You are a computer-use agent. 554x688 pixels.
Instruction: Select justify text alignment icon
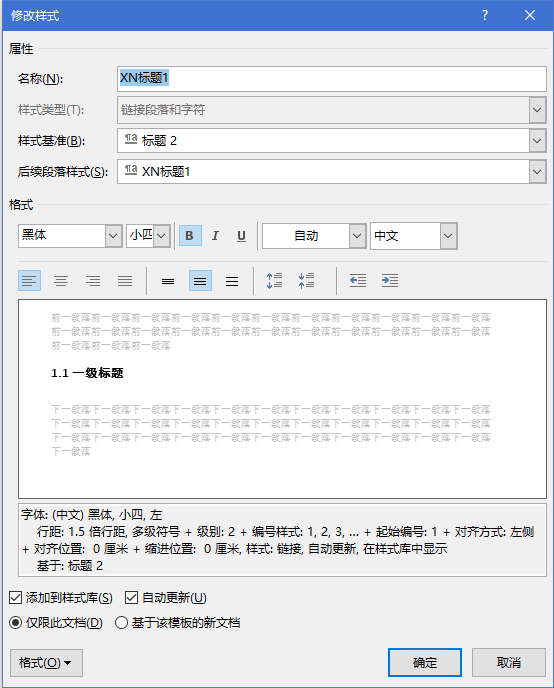pos(125,280)
